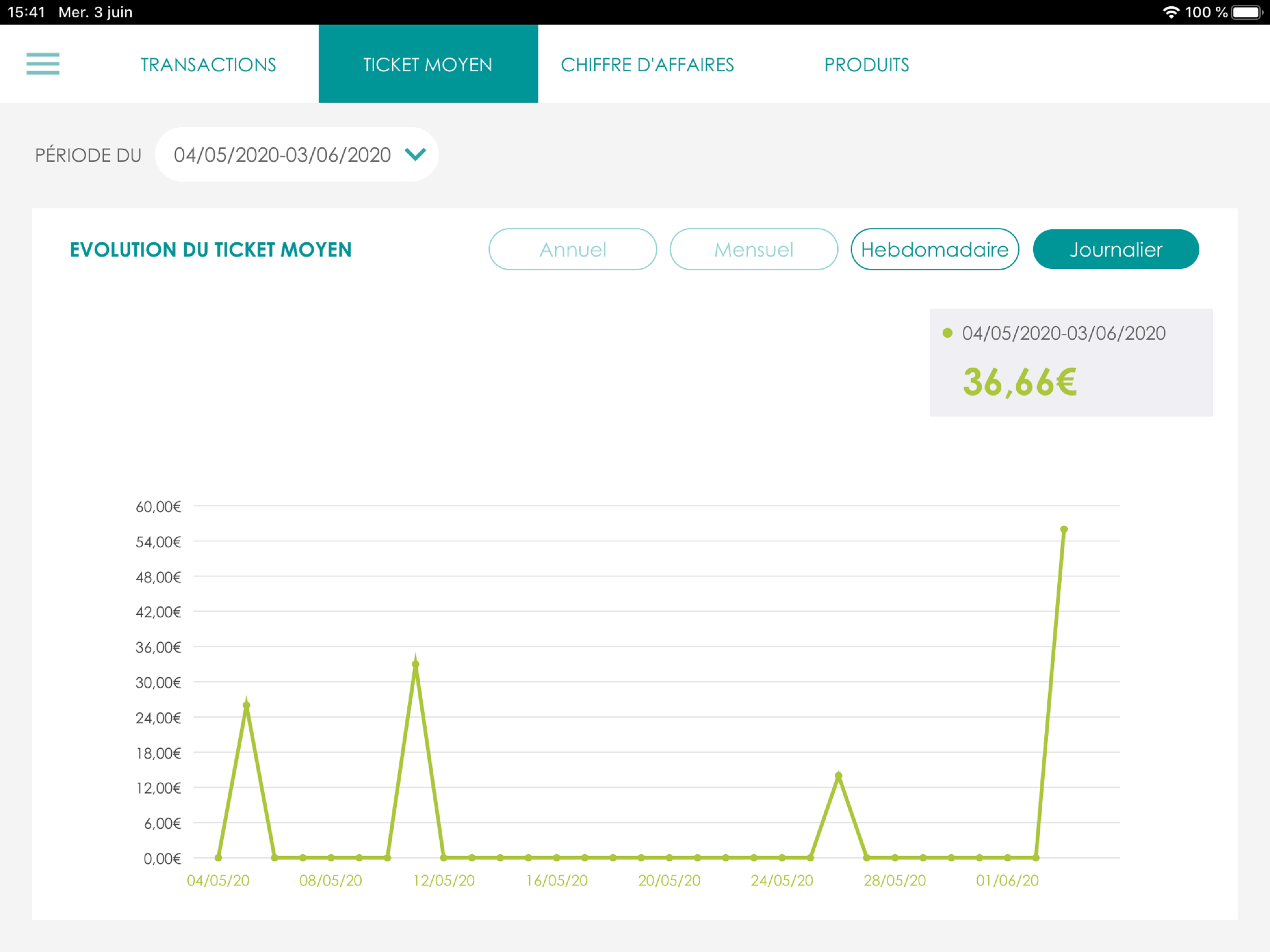The width and height of the screenshot is (1270, 952).
Task: Click the y-axis label 24,00€
Action: pyautogui.click(x=159, y=718)
